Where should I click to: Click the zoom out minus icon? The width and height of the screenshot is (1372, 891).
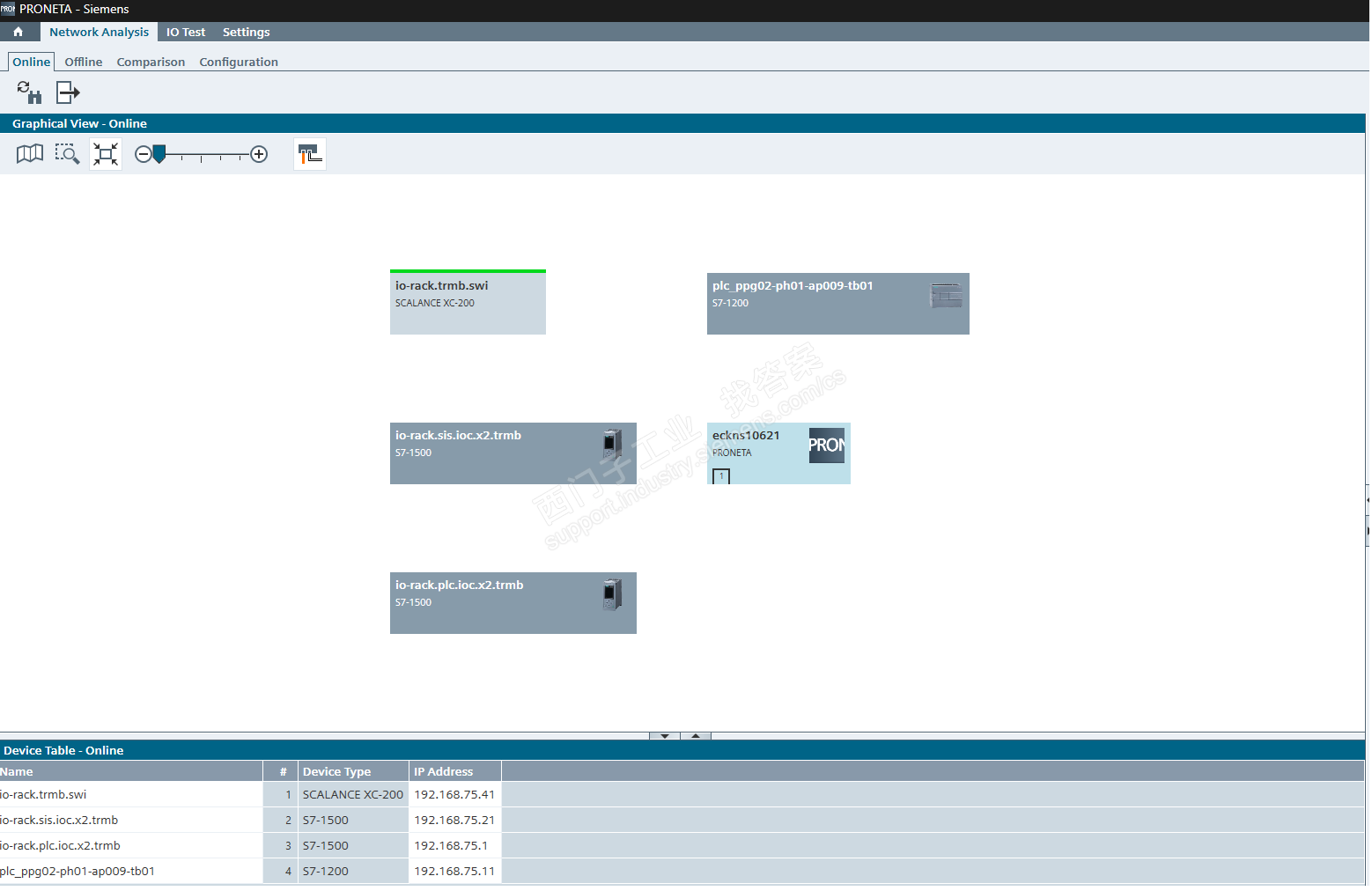pos(143,155)
